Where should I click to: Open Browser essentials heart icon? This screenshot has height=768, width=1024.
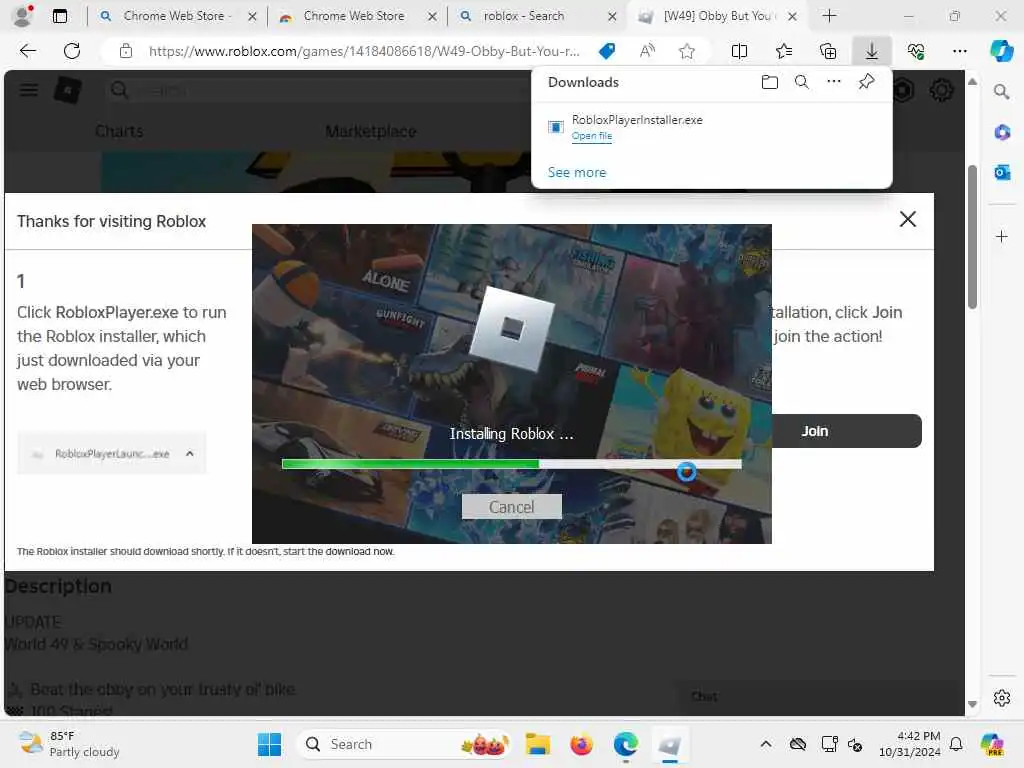click(916, 51)
